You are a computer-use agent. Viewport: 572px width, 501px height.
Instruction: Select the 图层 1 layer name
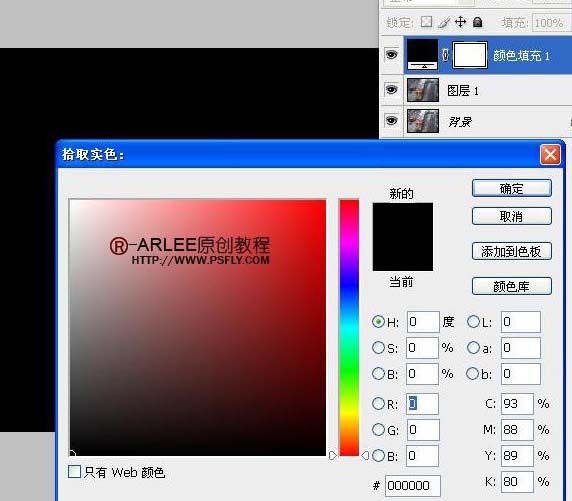(x=463, y=90)
